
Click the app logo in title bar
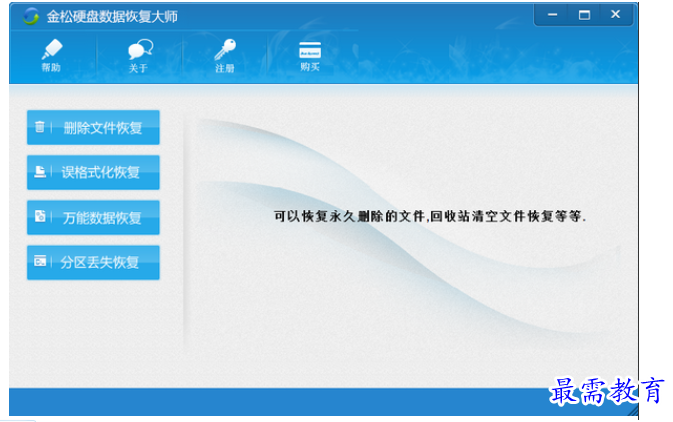pos(31,16)
